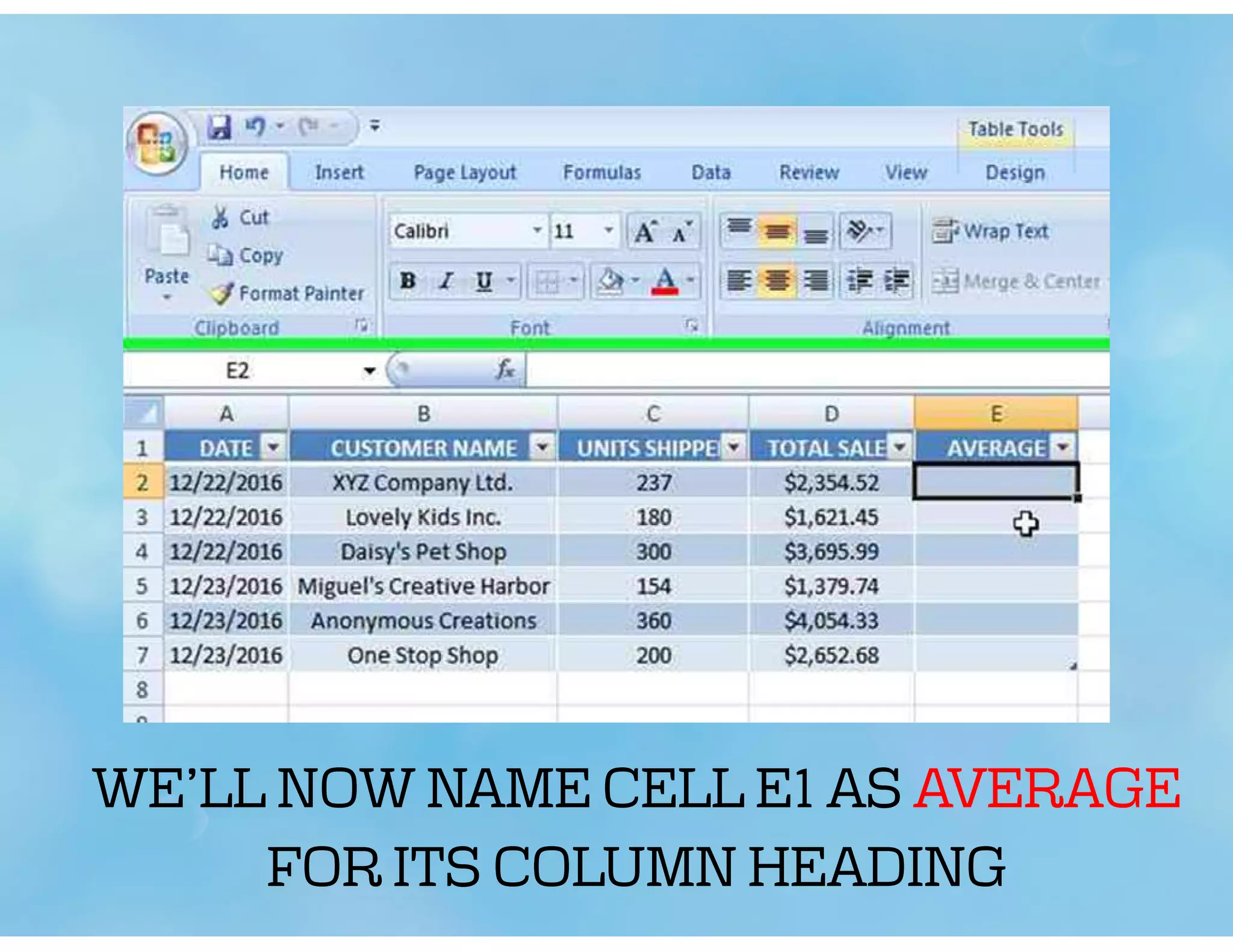Toggle Center horizontal alignment

point(777,281)
